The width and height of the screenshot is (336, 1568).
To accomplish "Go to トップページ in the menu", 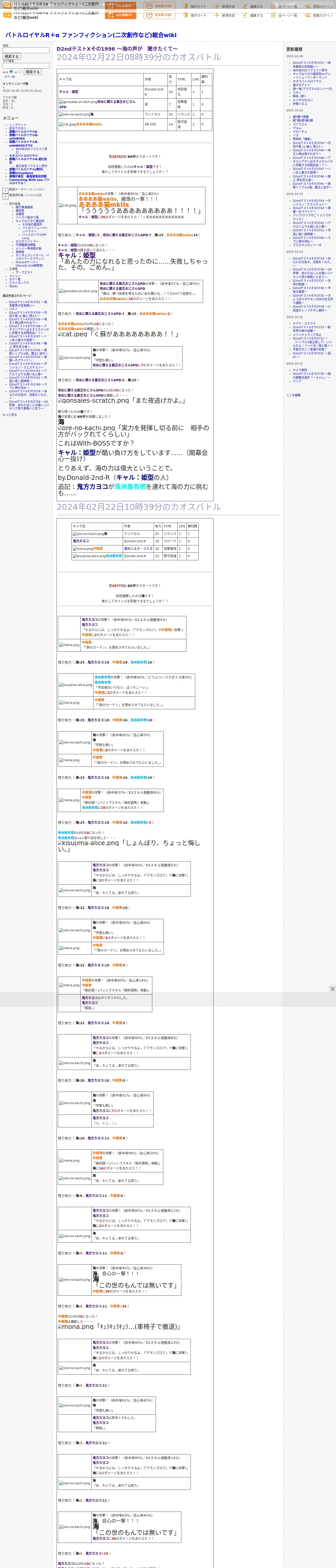I will click(x=18, y=125).
